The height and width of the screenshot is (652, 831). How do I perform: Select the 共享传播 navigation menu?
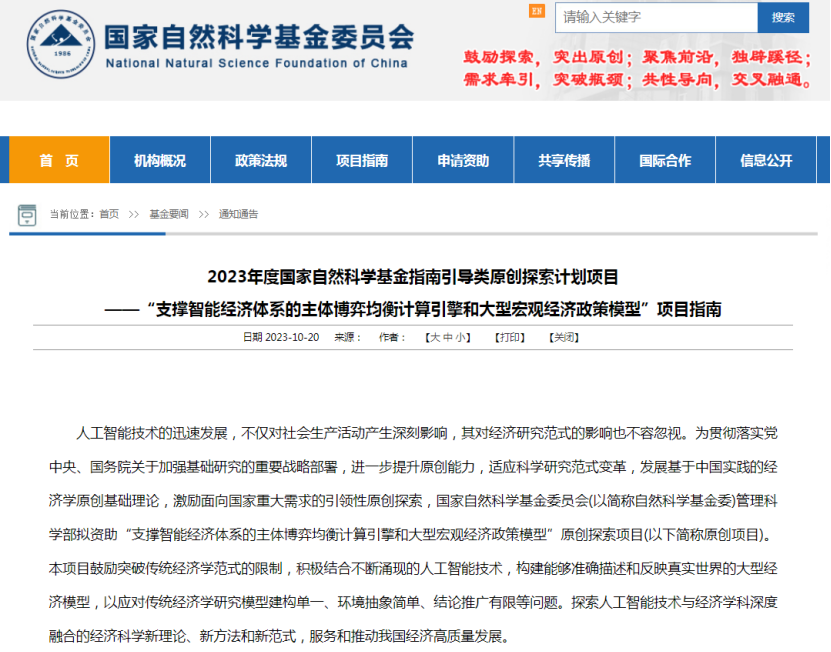(x=564, y=160)
